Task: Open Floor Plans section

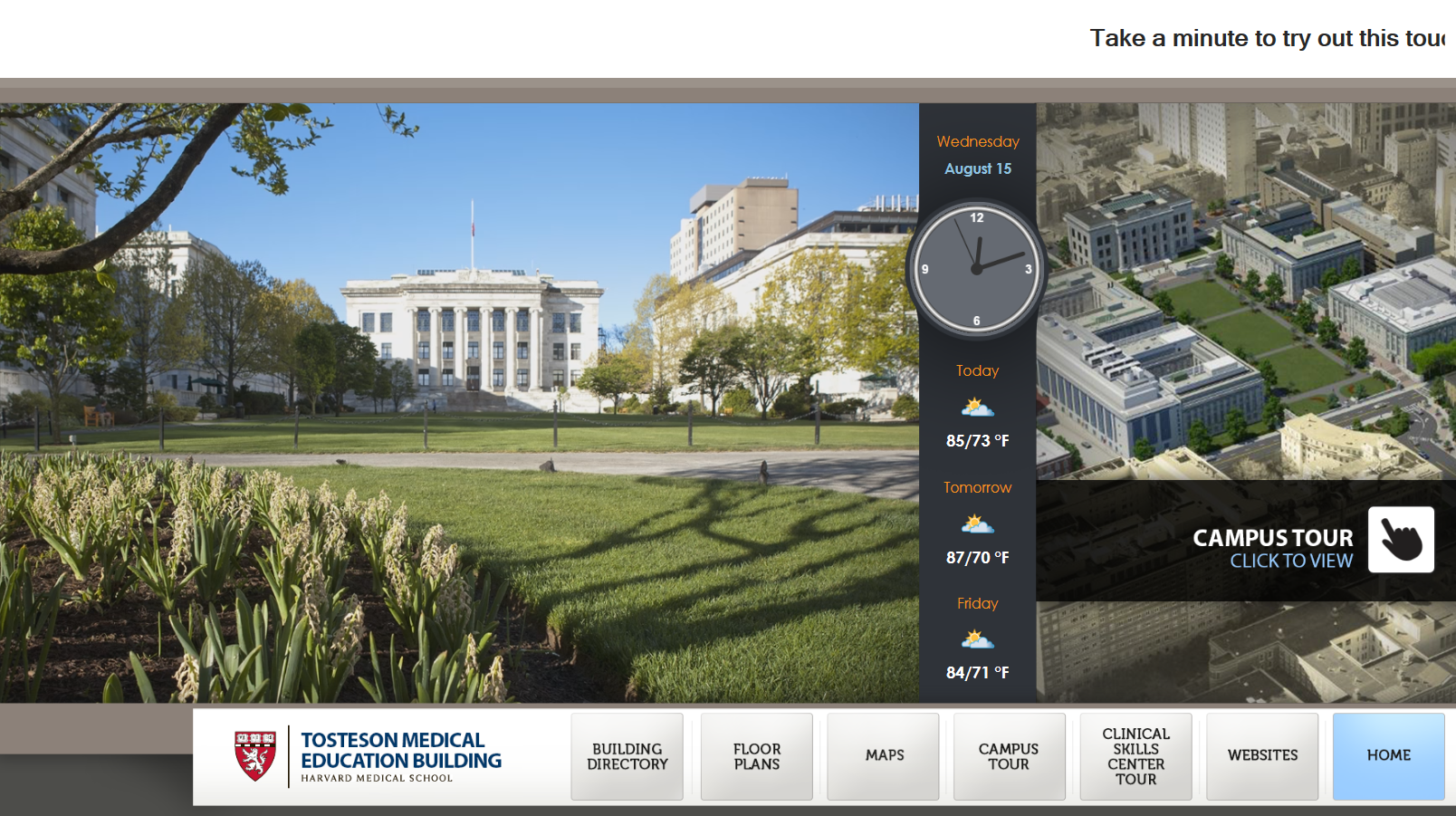Action: (x=756, y=756)
